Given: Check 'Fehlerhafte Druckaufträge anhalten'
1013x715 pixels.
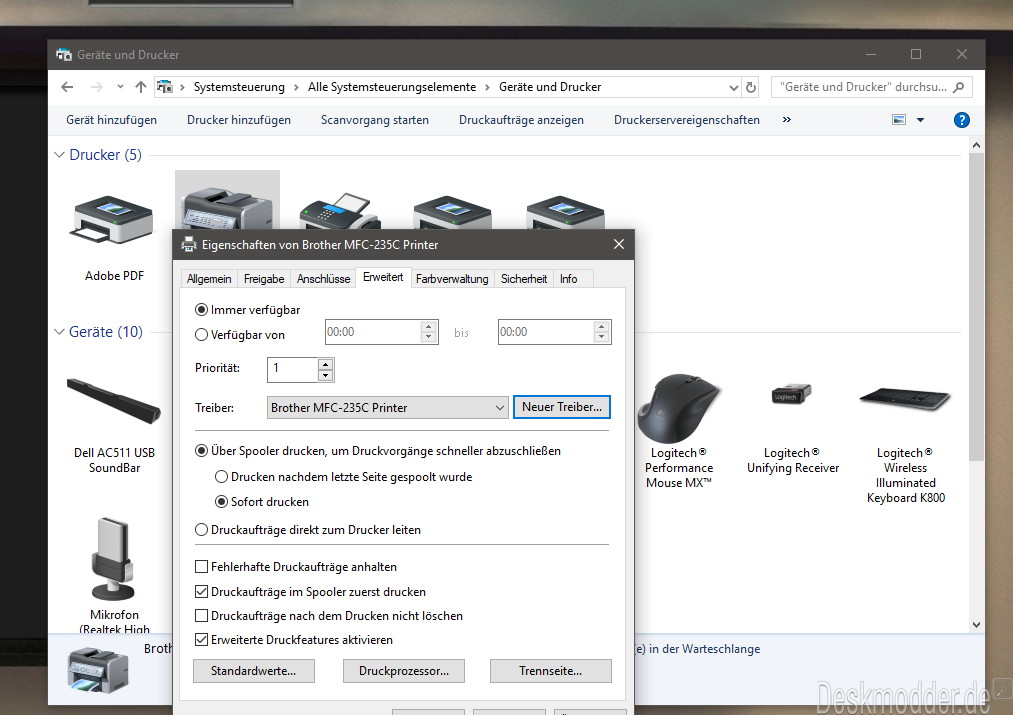Looking at the screenshot, I should 202,567.
